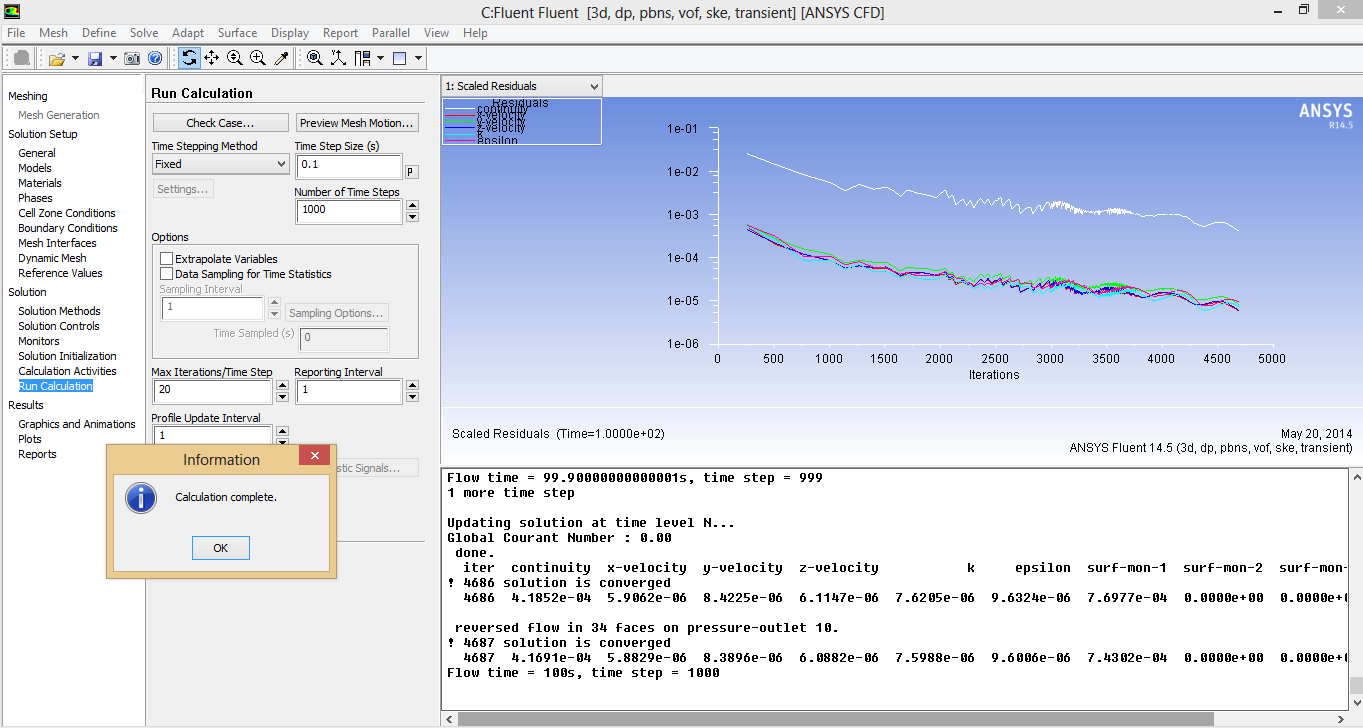Open the Mesh menu
1363x728 pixels.
pyautogui.click(x=53, y=33)
